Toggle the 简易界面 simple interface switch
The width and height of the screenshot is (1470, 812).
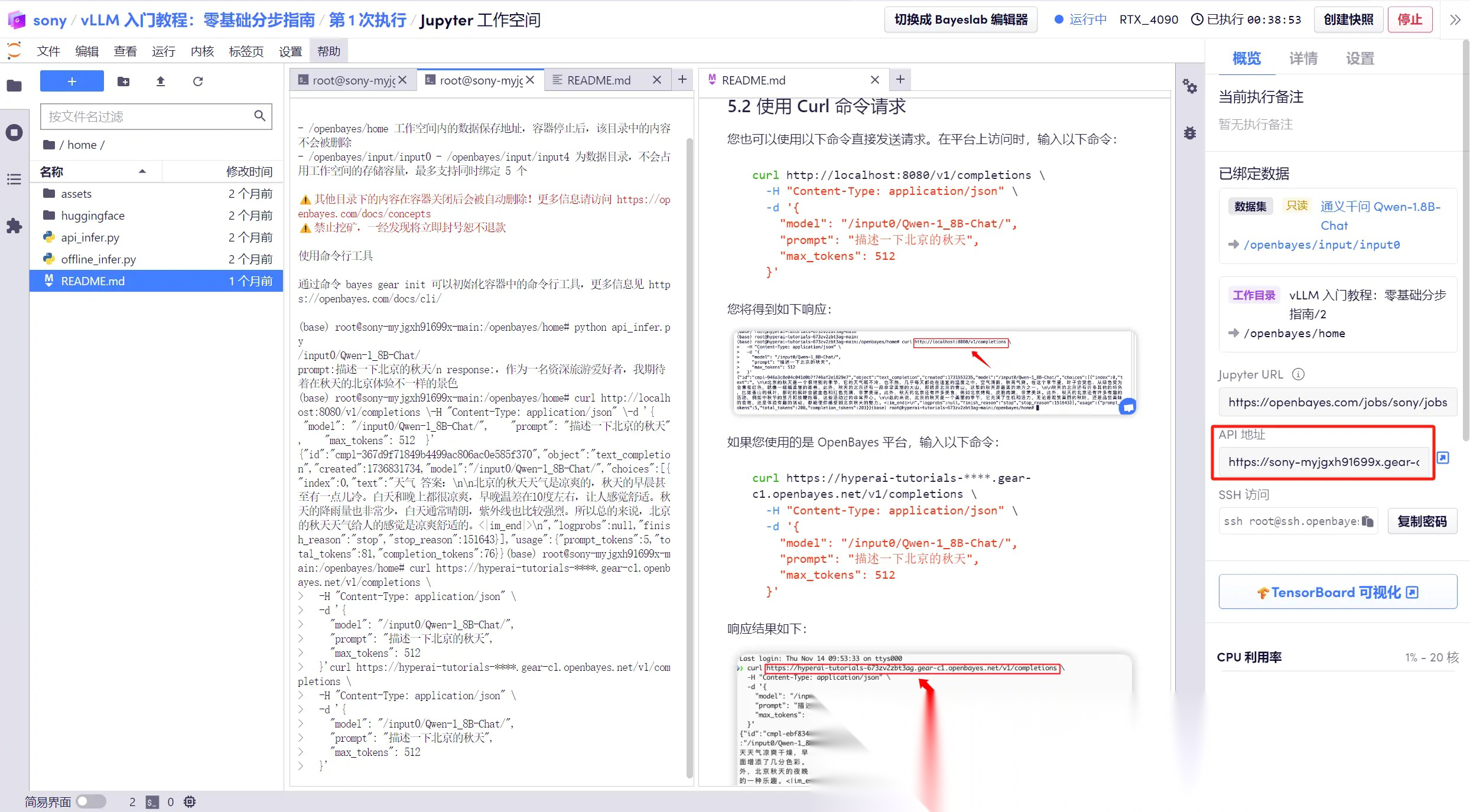pos(90,801)
